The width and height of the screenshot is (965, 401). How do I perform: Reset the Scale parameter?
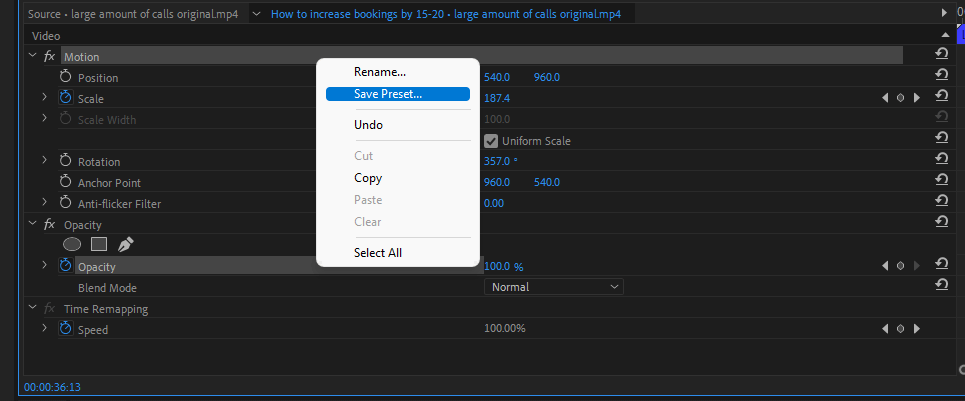click(x=941, y=95)
